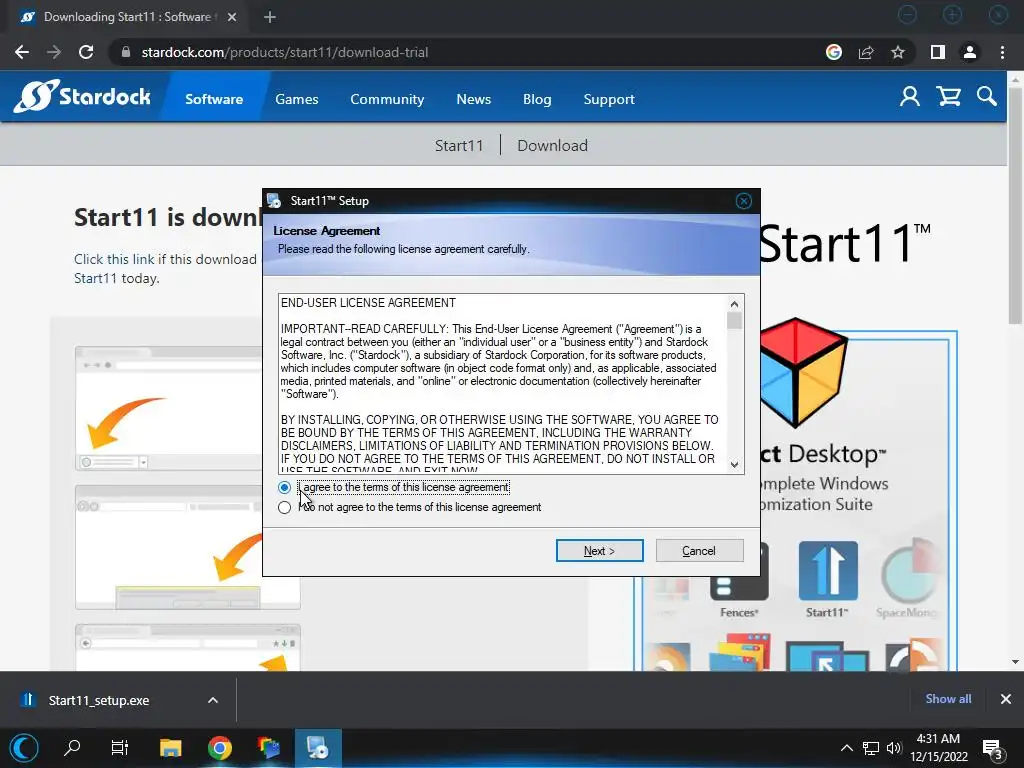Open taskbar search
Screen dimensions: 1024x768
72,748
